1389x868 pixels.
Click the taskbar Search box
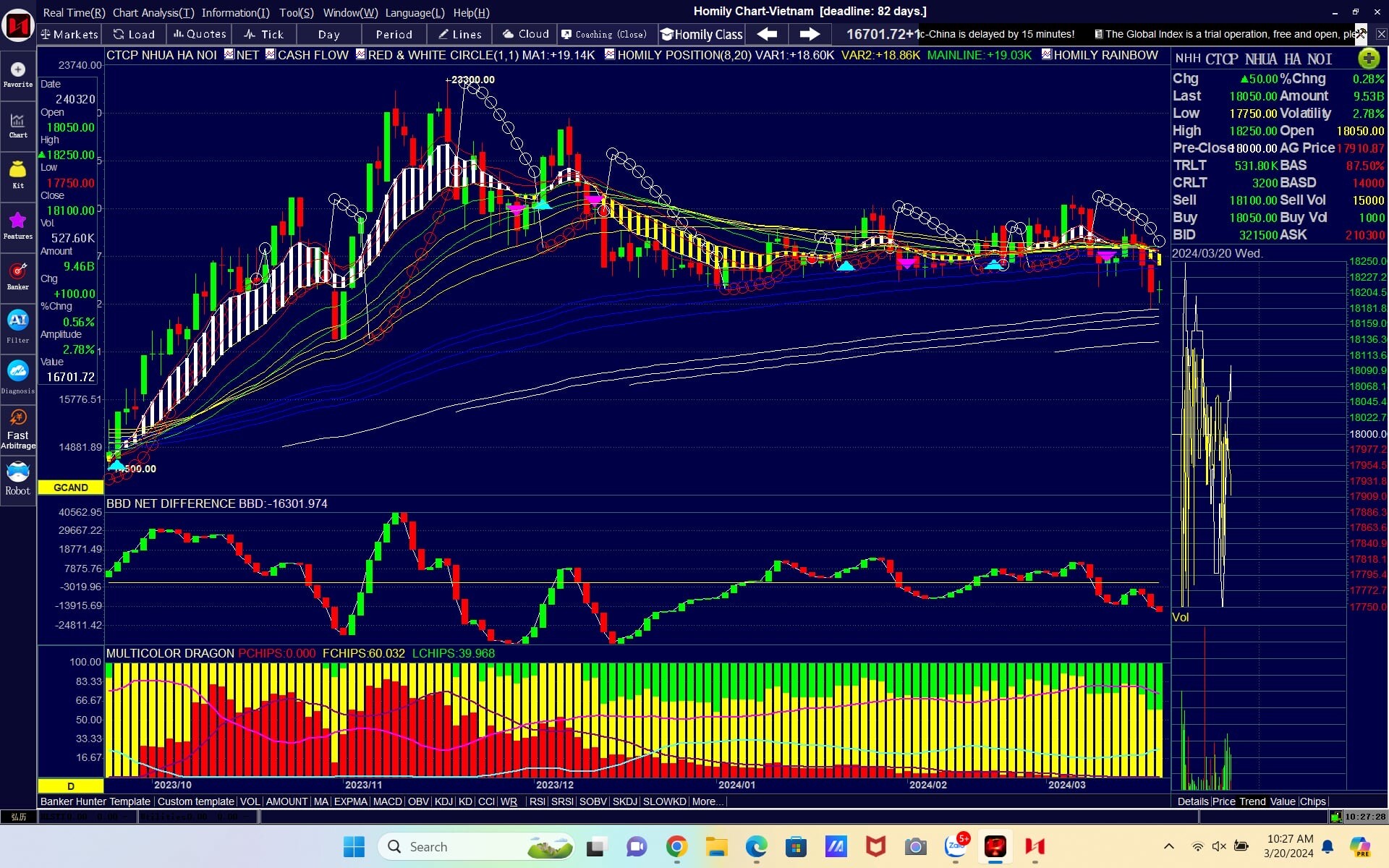tap(475, 846)
